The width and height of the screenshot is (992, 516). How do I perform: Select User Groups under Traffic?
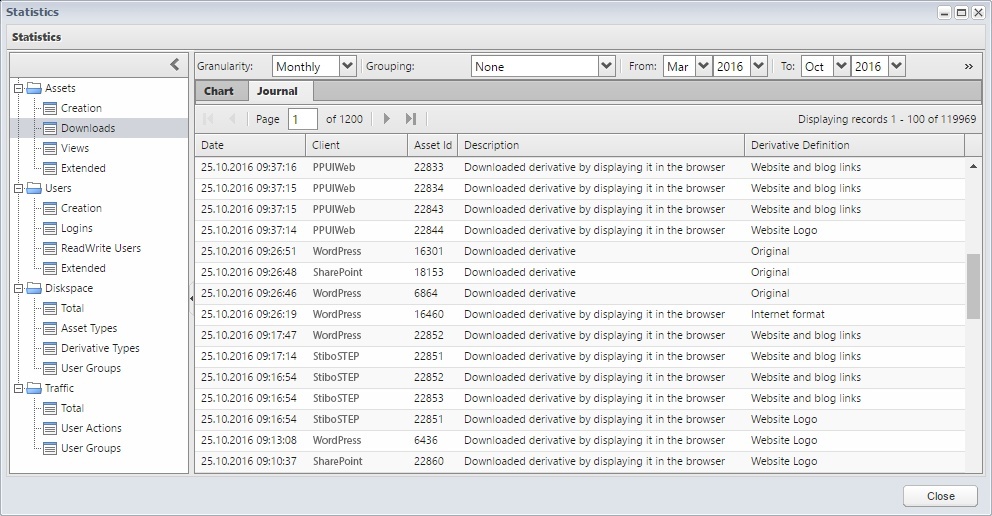pyautogui.click(x=90, y=448)
